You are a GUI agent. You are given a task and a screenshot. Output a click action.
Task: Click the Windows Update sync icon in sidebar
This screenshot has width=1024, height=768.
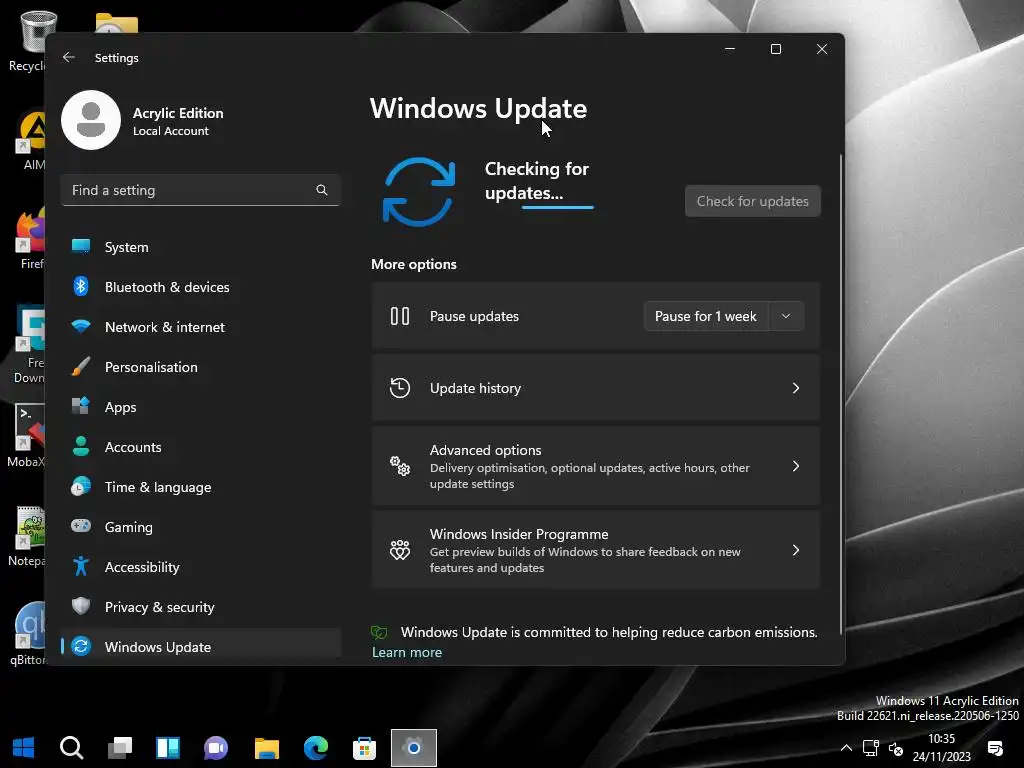(81, 647)
